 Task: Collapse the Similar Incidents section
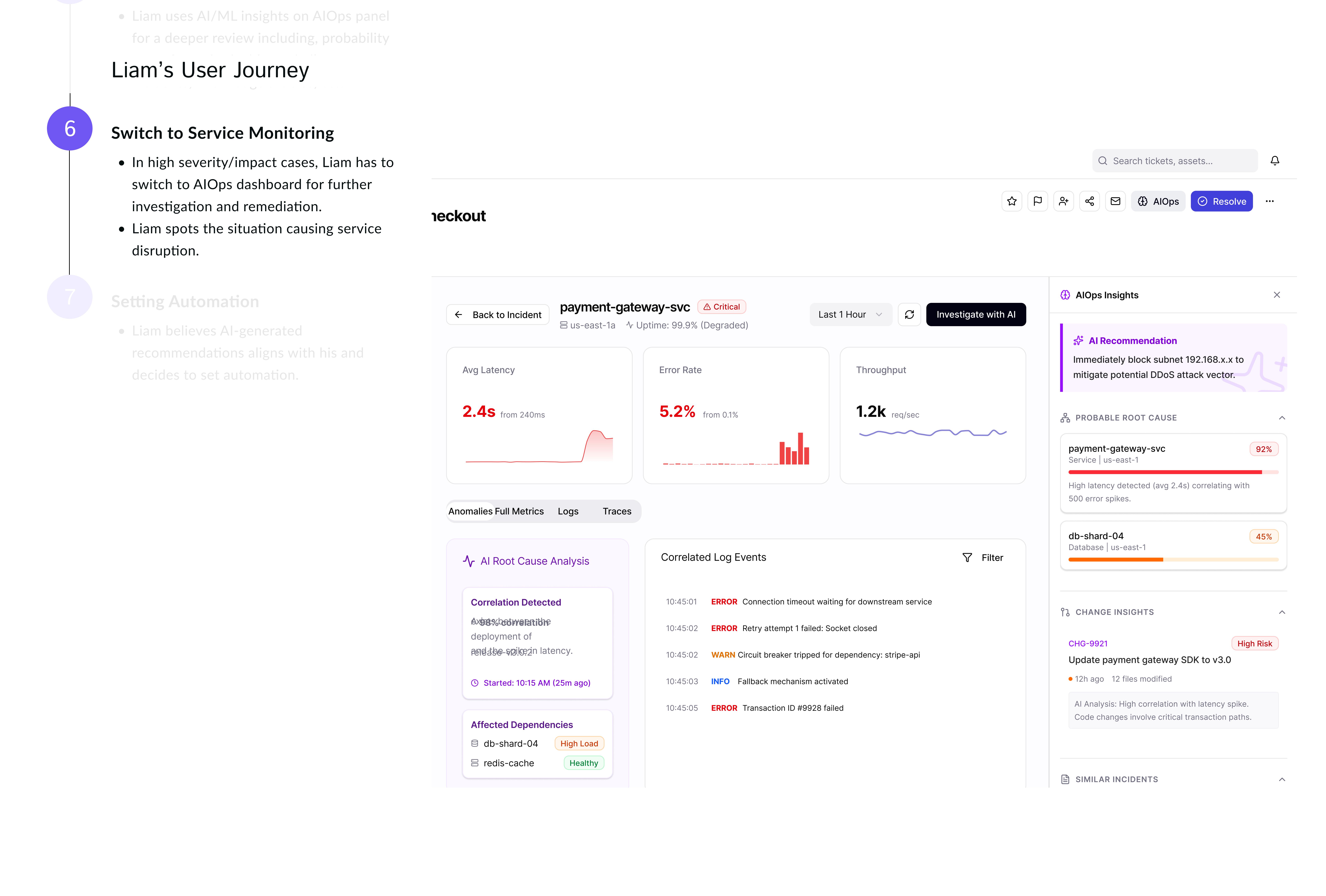(x=1282, y=780)
